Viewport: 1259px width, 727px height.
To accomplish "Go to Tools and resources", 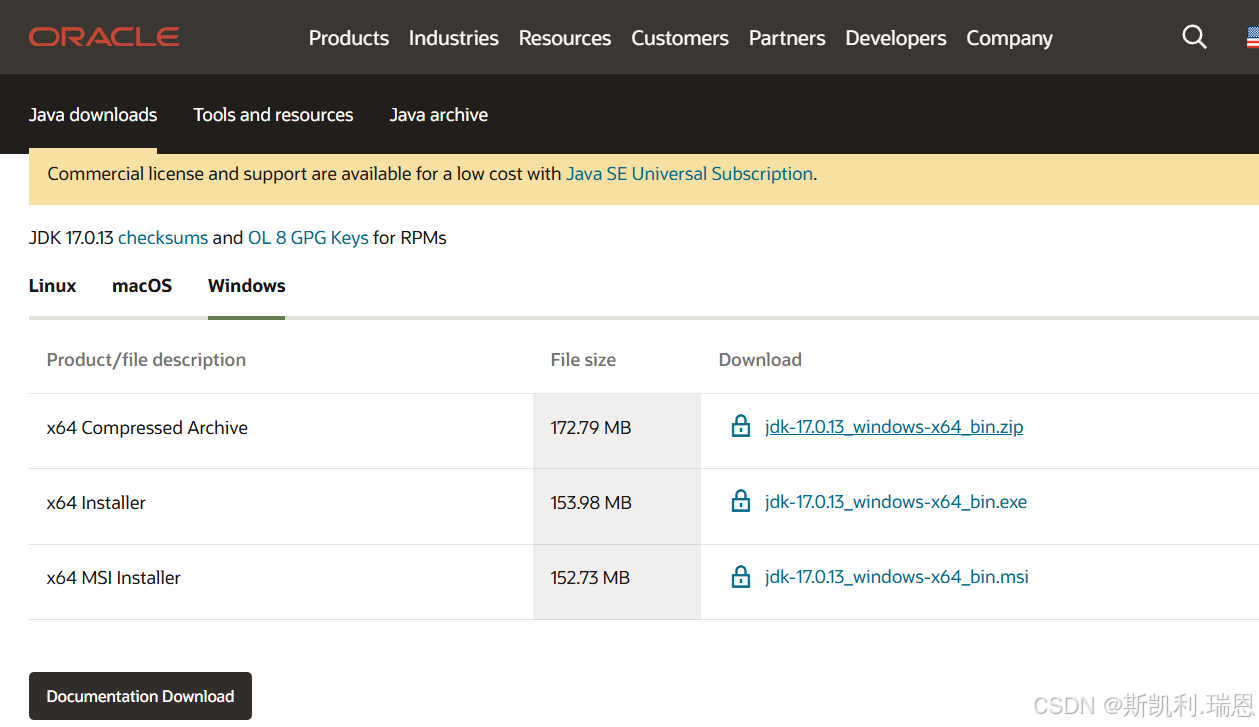I will coord(273,115).
